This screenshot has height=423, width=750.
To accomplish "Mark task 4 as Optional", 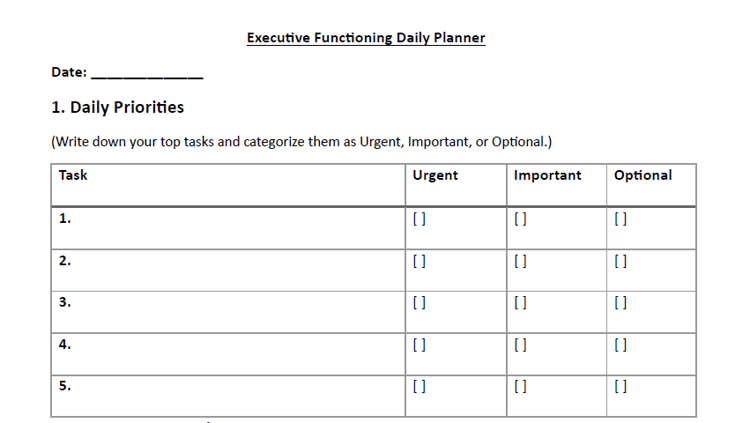I will tap(621, 345).
